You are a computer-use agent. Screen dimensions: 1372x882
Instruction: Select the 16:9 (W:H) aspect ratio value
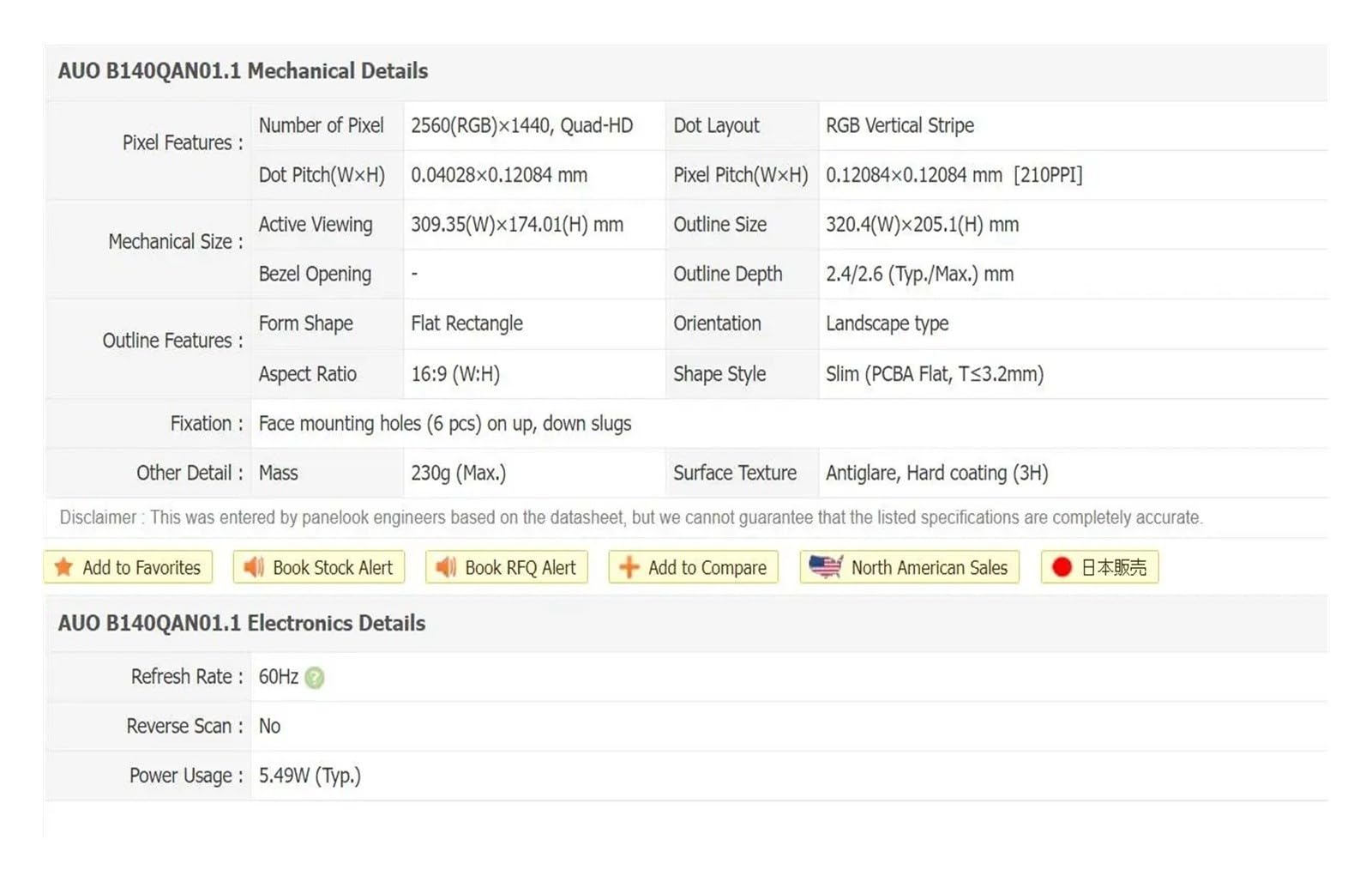455,374
